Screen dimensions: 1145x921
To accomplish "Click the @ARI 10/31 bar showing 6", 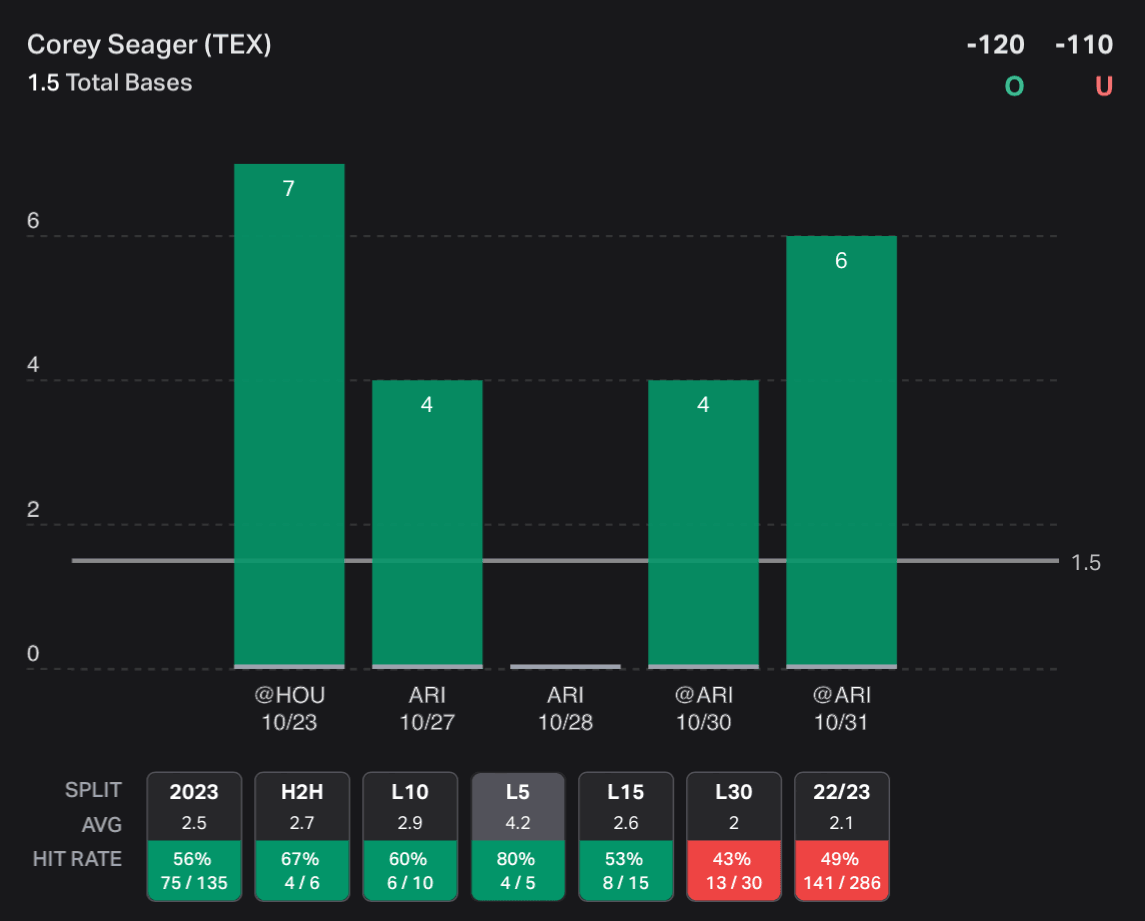I will (x=841, y=451).
